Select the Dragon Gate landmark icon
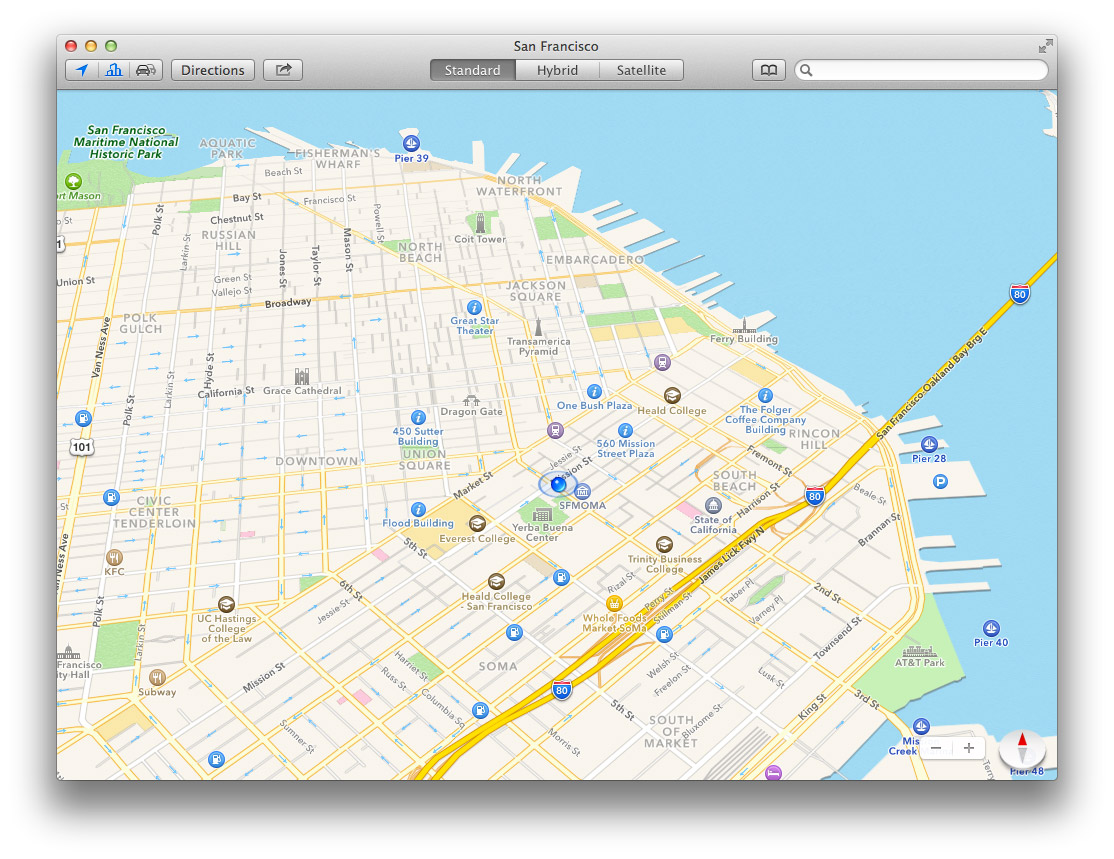 click(471, 400)
